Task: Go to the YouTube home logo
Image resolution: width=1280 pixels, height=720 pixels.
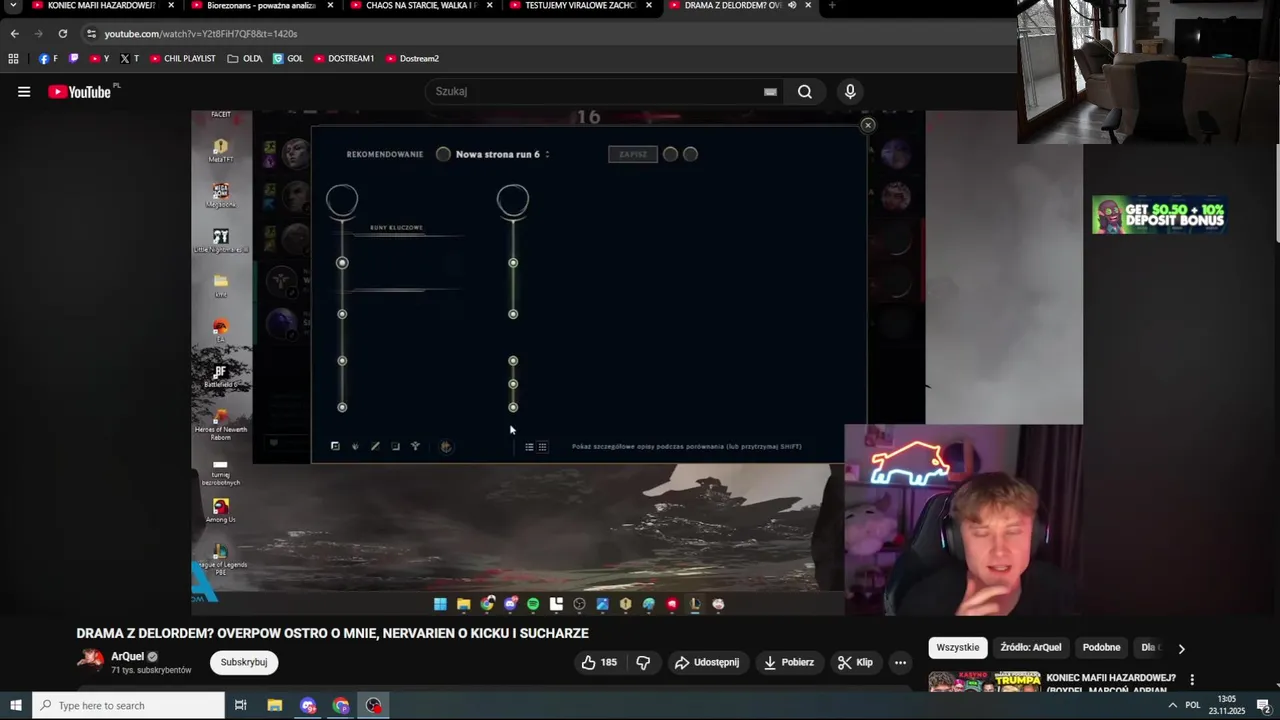Action: pos(80,92)
